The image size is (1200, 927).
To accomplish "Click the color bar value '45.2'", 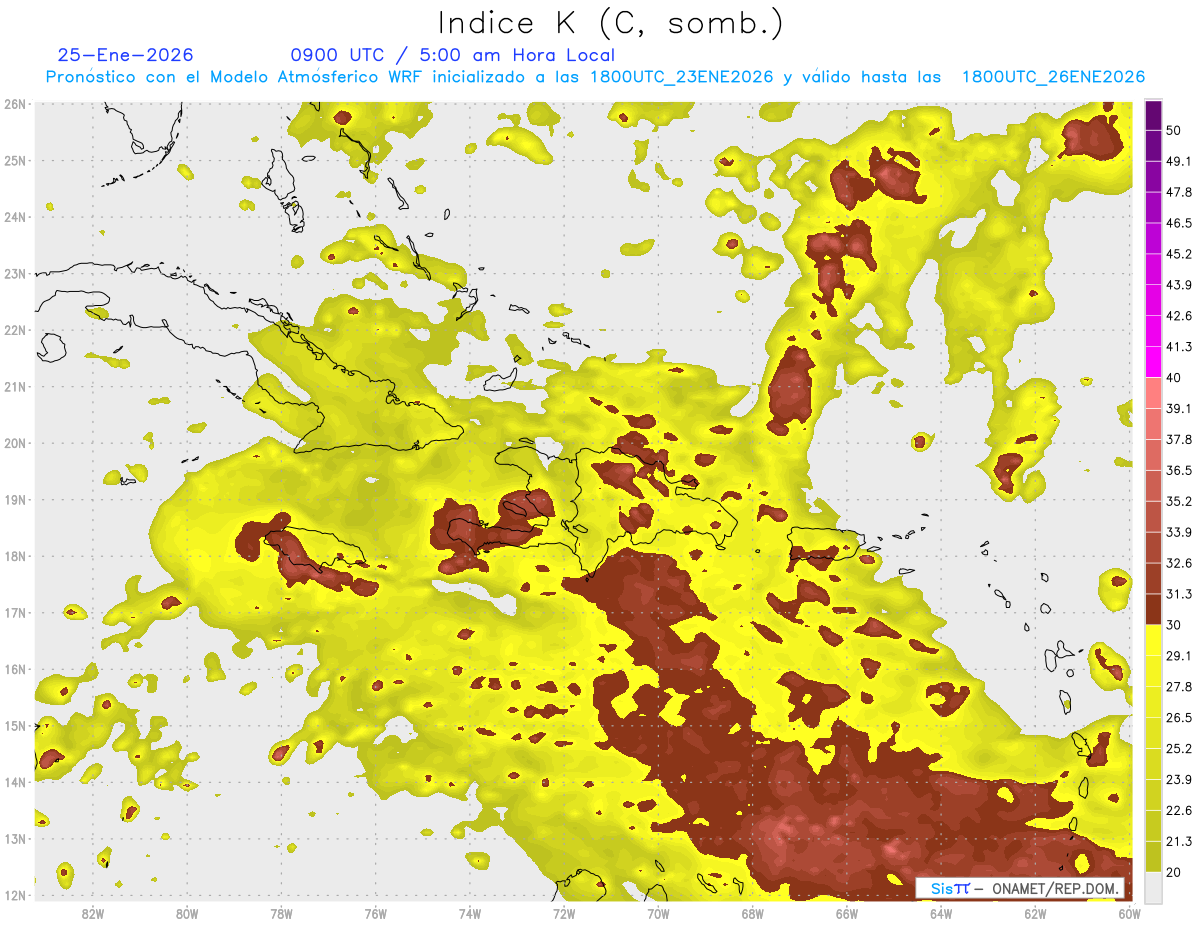I will pos(1178,254).
